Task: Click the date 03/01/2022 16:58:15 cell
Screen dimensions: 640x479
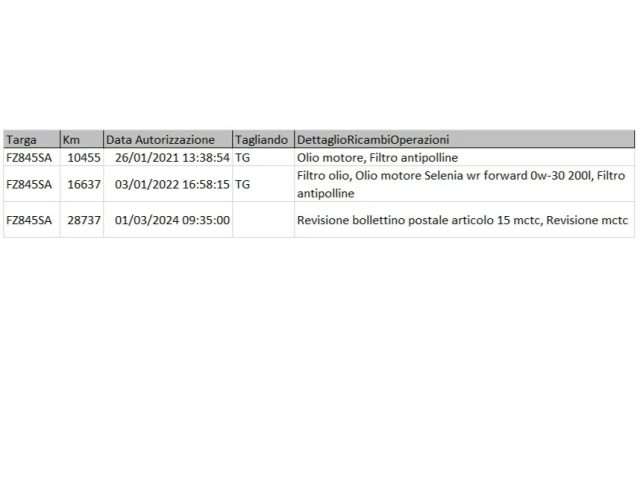Action: (x=168, y=184)
